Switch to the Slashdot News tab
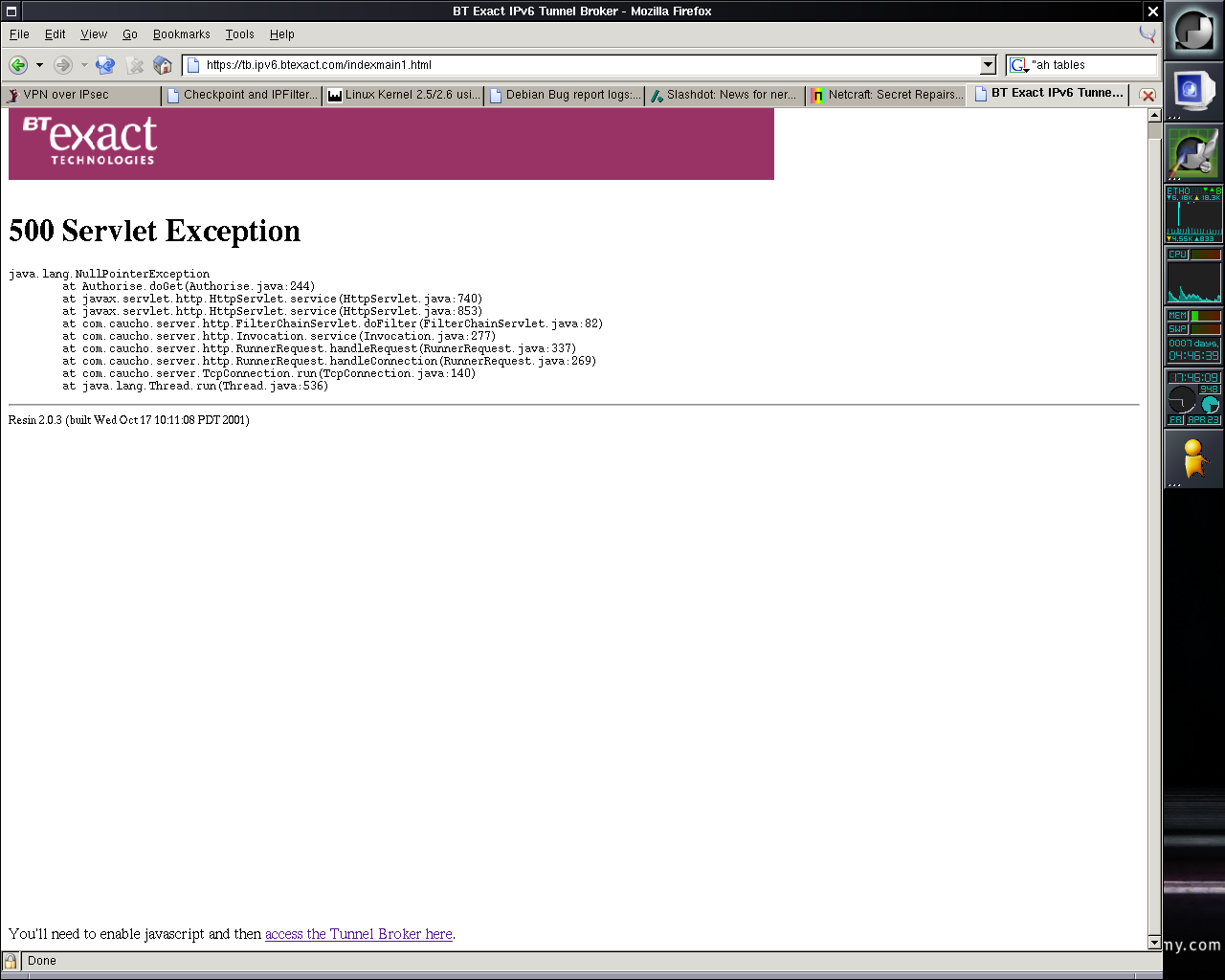Screen dimensions: 1225x980 click(x=724, y=95)
